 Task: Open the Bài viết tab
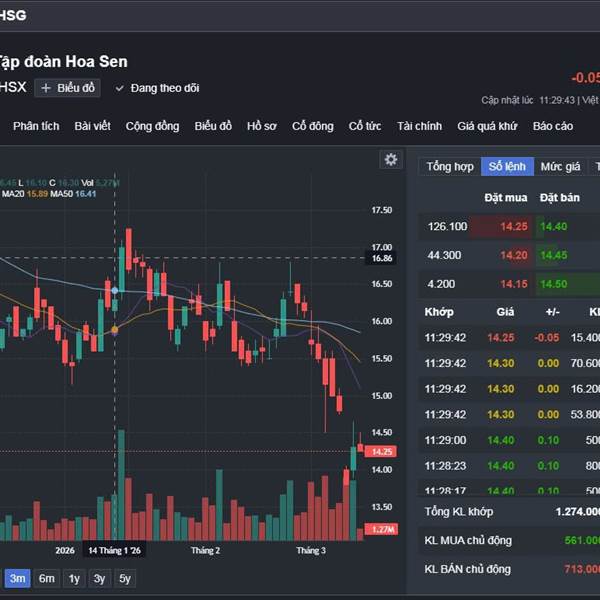tap(92, 126)
